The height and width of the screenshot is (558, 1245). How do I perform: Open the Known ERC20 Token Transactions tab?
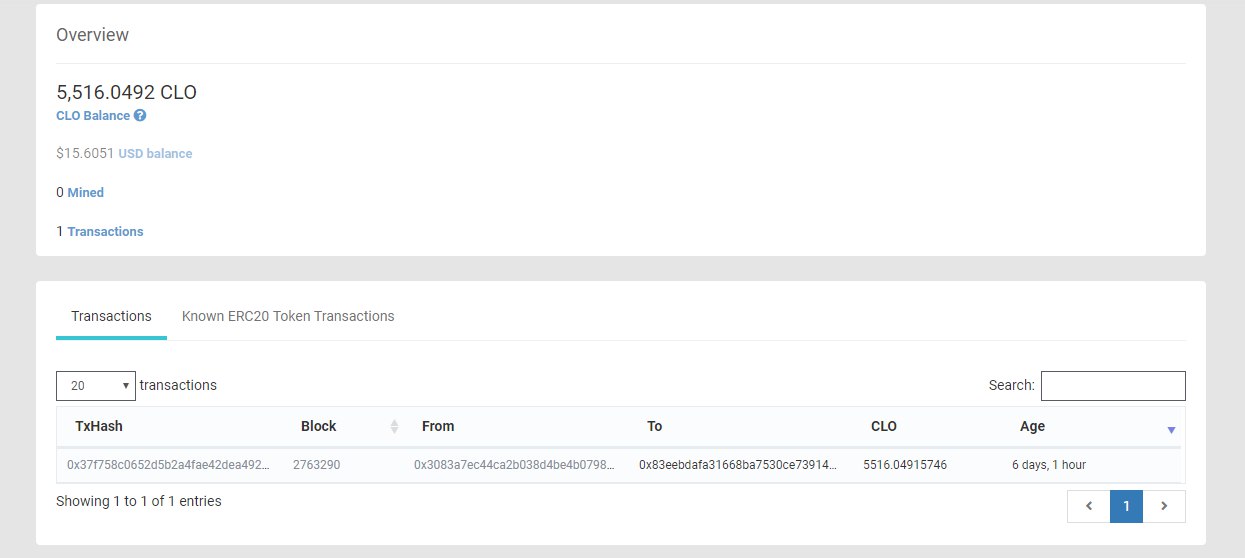coord(288,316)
